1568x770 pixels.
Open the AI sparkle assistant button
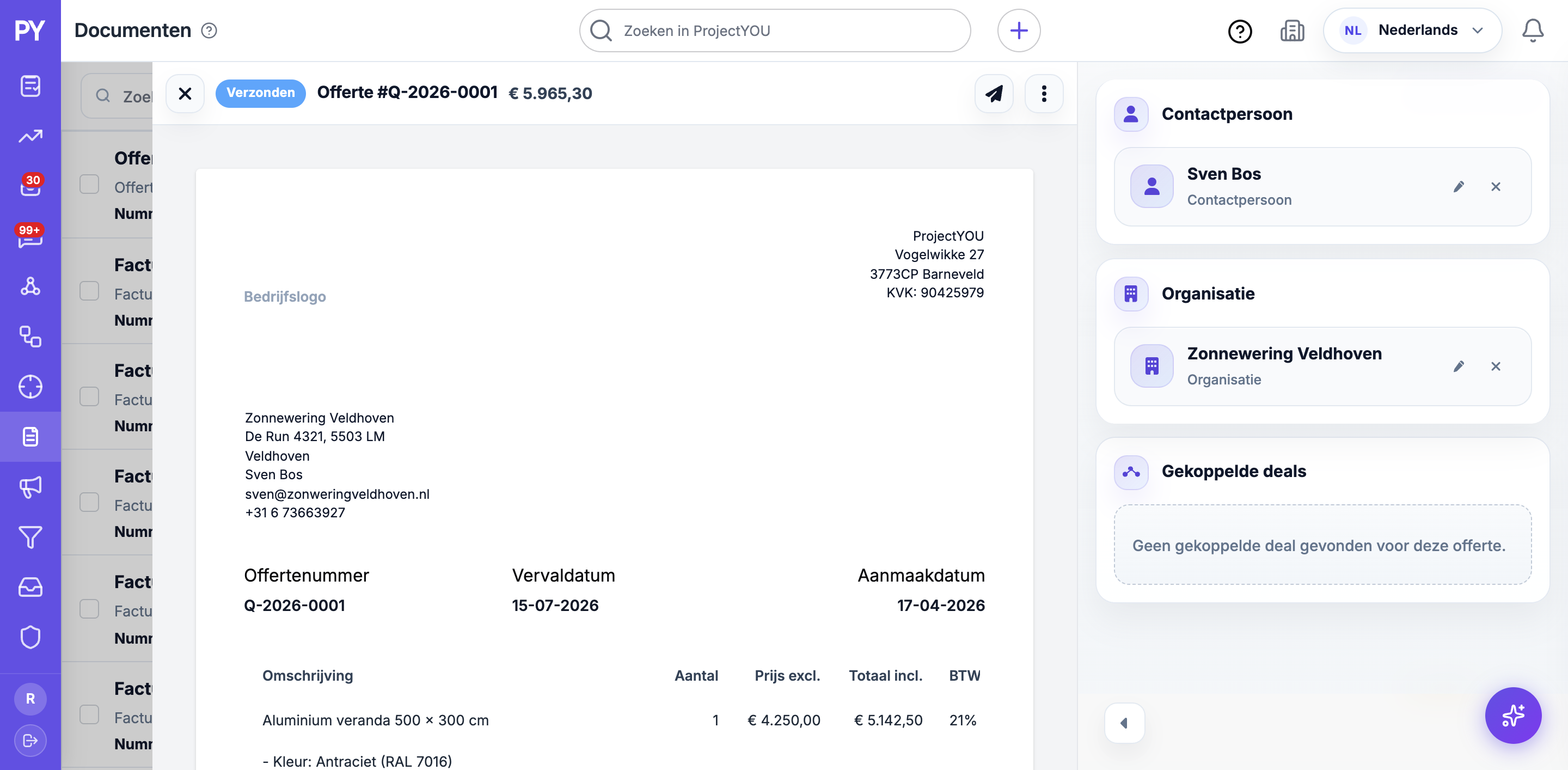coord(1512,715)
